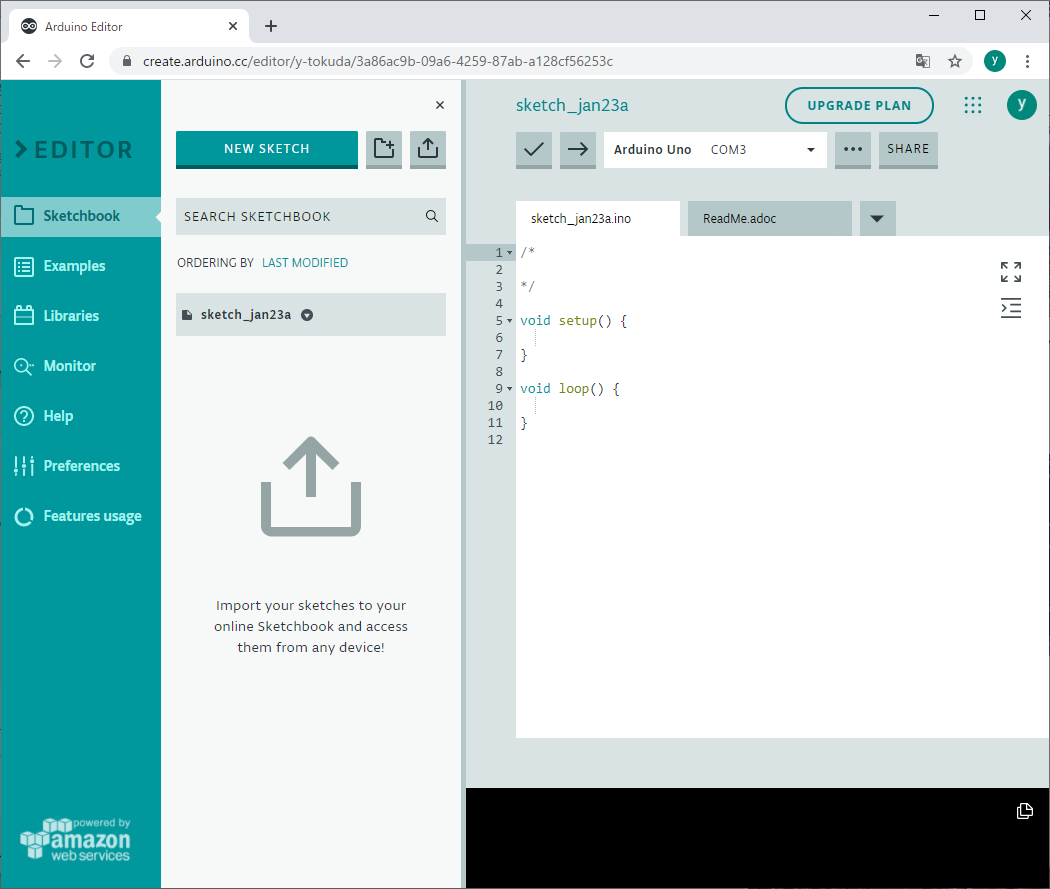Viewport: 1050px width, 889px height.
Task: Collapse the loop function fold arrow
Action: click(x=510, y=389)
